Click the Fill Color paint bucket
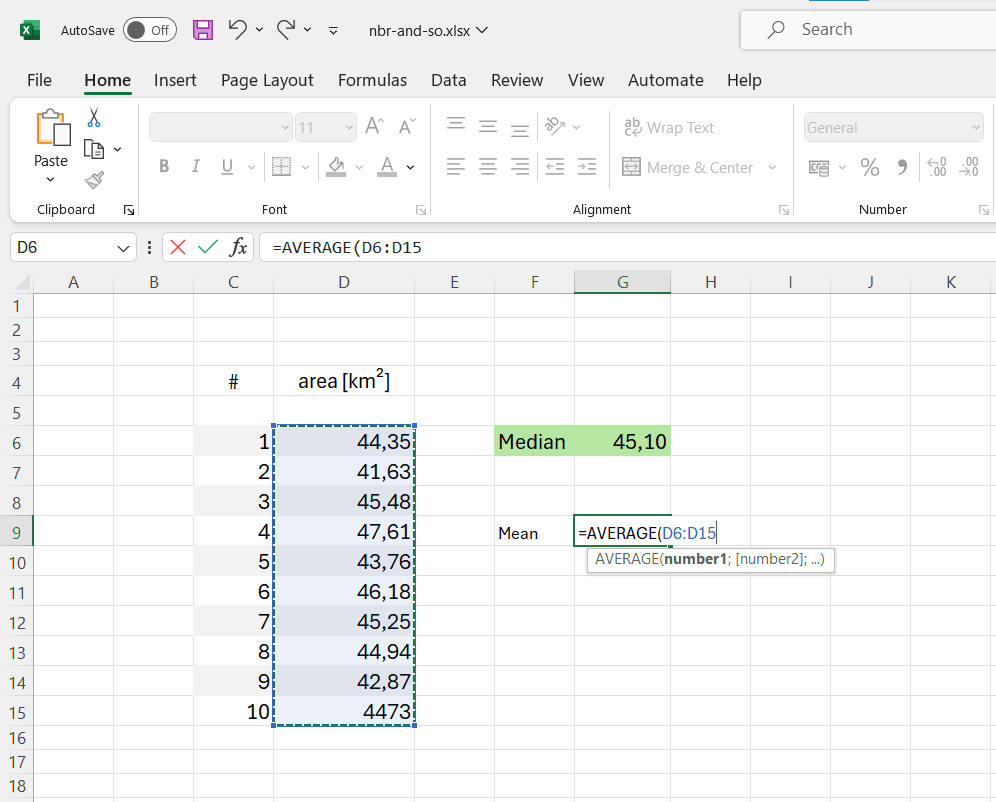Screen dimensions: 996x802 point(336,167)
